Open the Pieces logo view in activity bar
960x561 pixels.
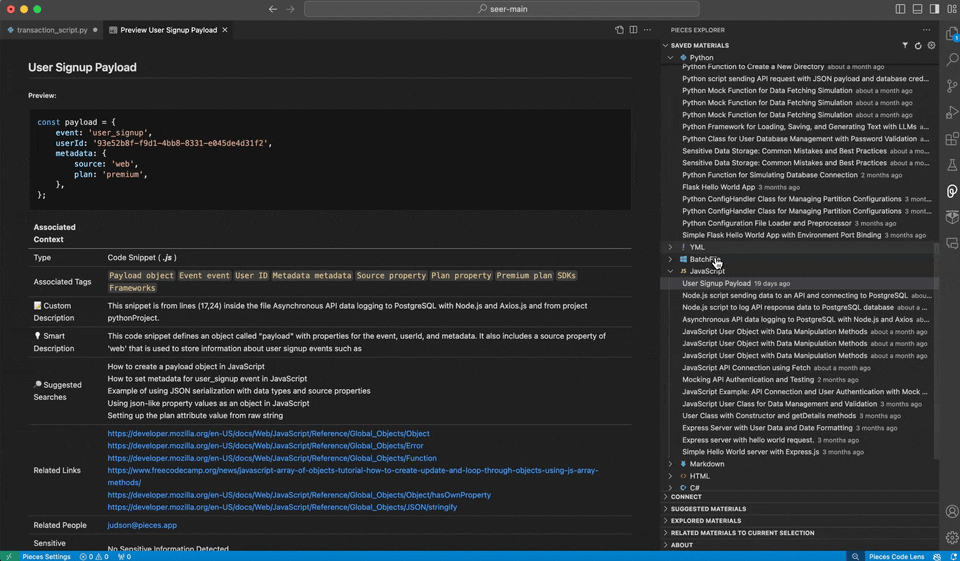(x=952, y=191)
